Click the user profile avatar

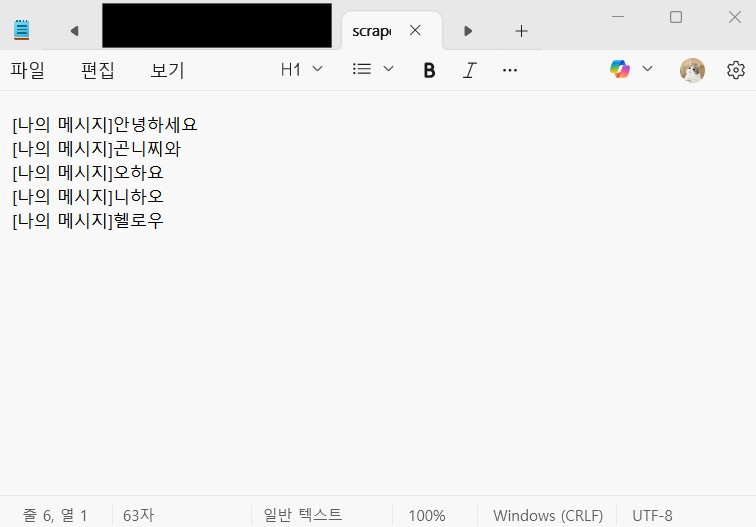coord(692,69)
